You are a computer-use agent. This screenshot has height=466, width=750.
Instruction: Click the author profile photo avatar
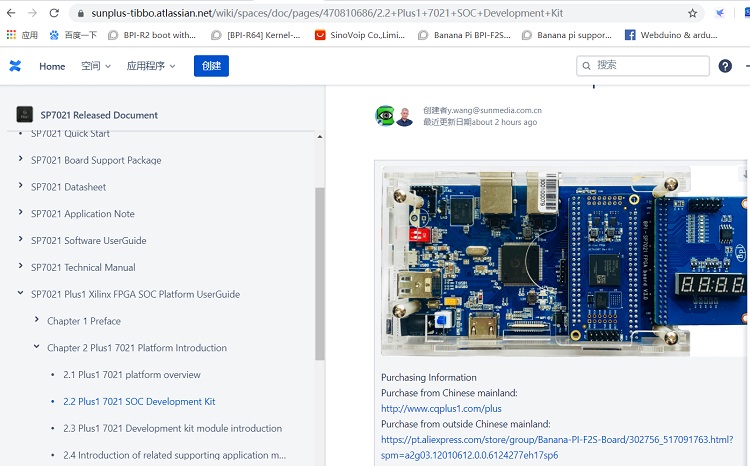(x=405, y=117)
